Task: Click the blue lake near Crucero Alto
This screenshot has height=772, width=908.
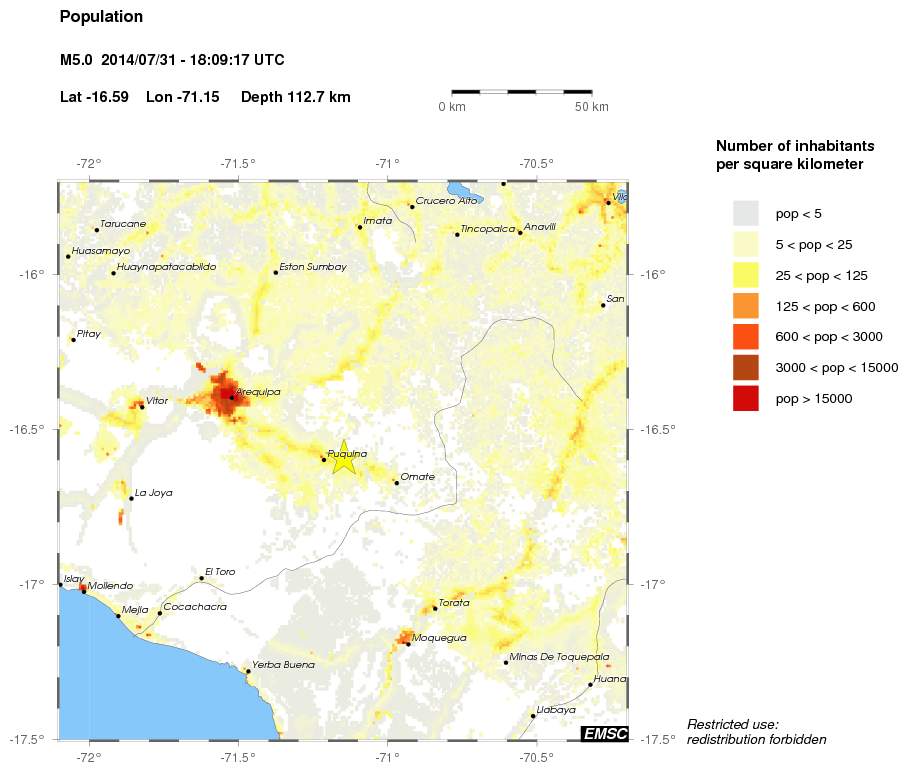Action: (464, 189)
